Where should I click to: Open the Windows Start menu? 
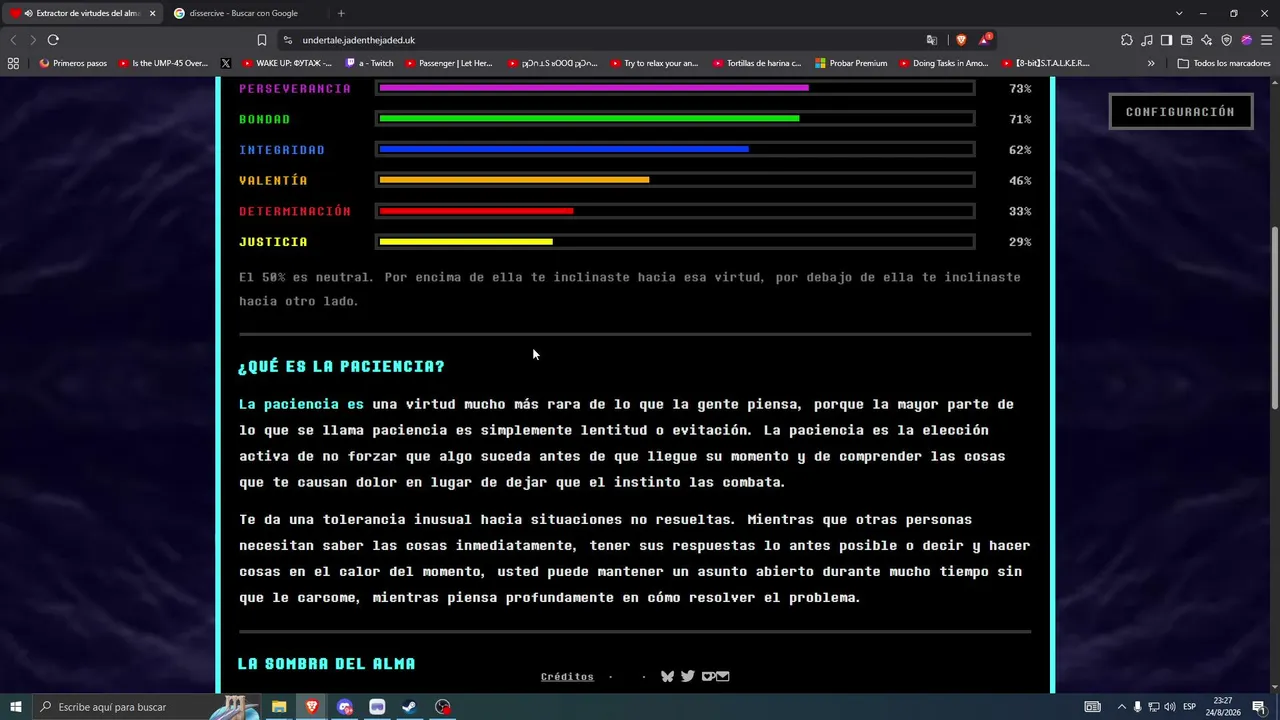click(15, 707)
